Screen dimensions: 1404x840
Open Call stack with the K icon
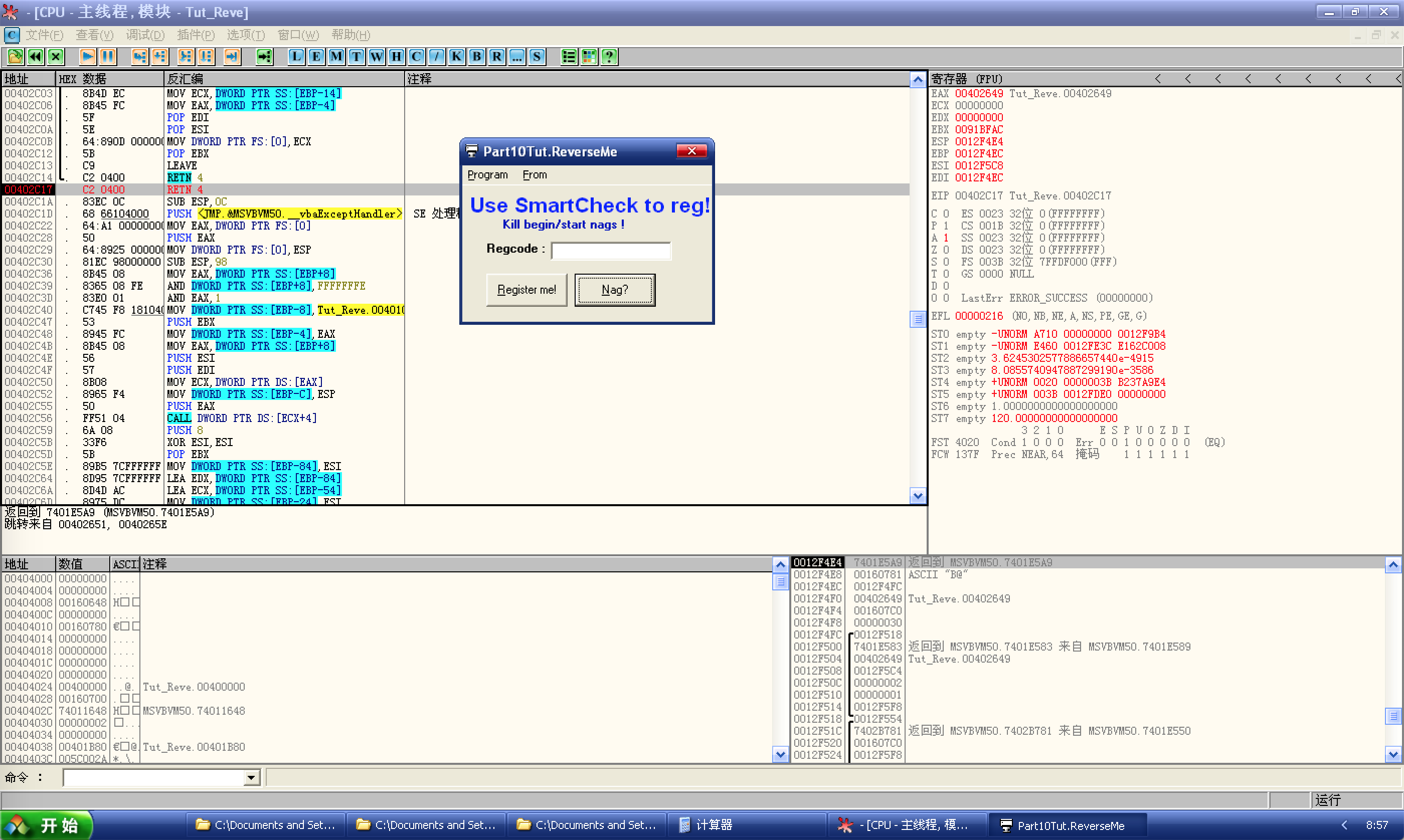pos(456,57)
